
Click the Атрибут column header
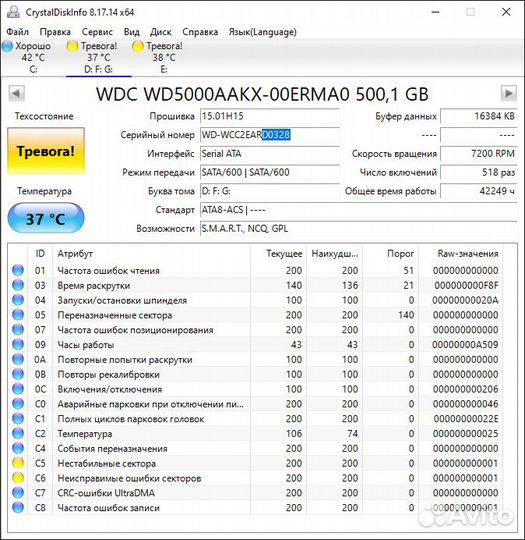(152, 254)
